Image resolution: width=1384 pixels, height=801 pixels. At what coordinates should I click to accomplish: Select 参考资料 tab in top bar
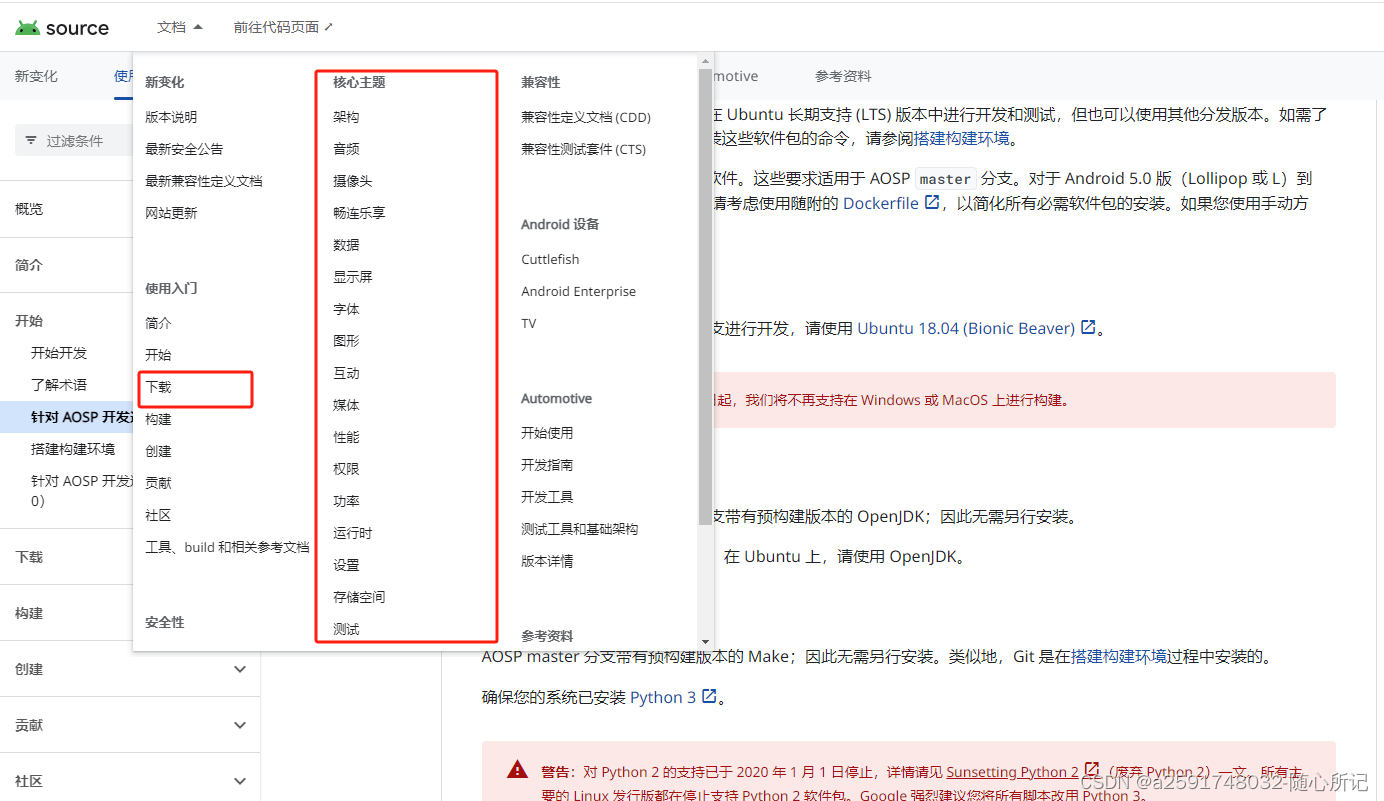(843, 76)
